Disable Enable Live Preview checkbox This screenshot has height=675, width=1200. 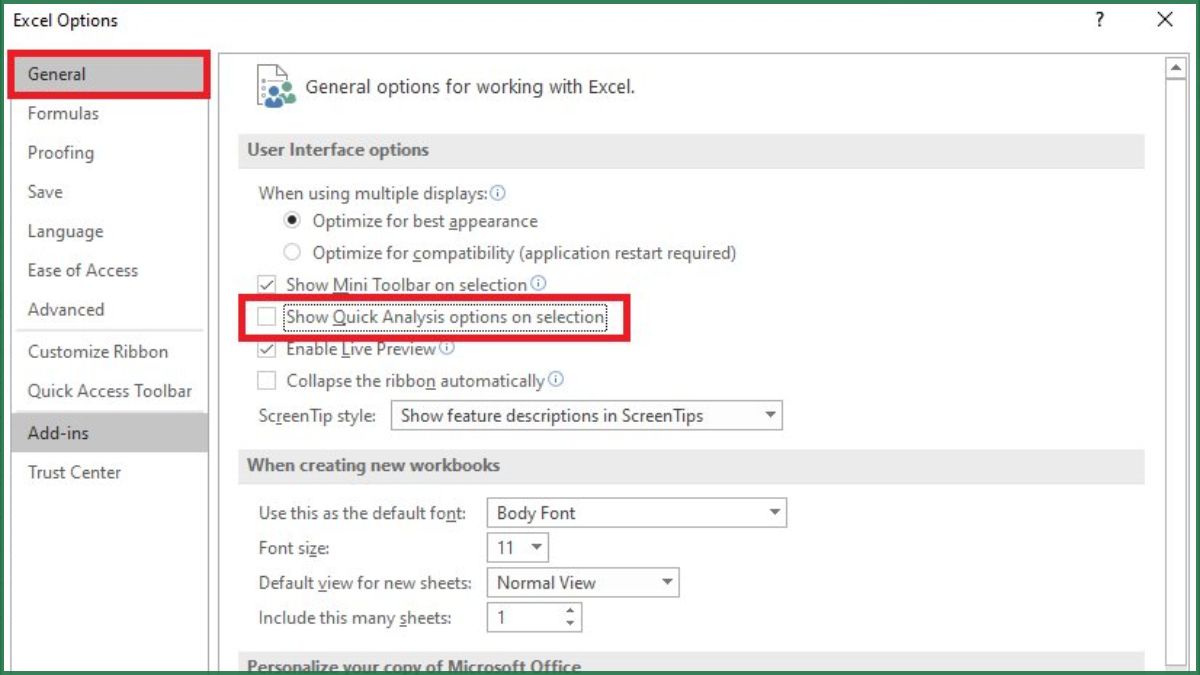[267, 349]
